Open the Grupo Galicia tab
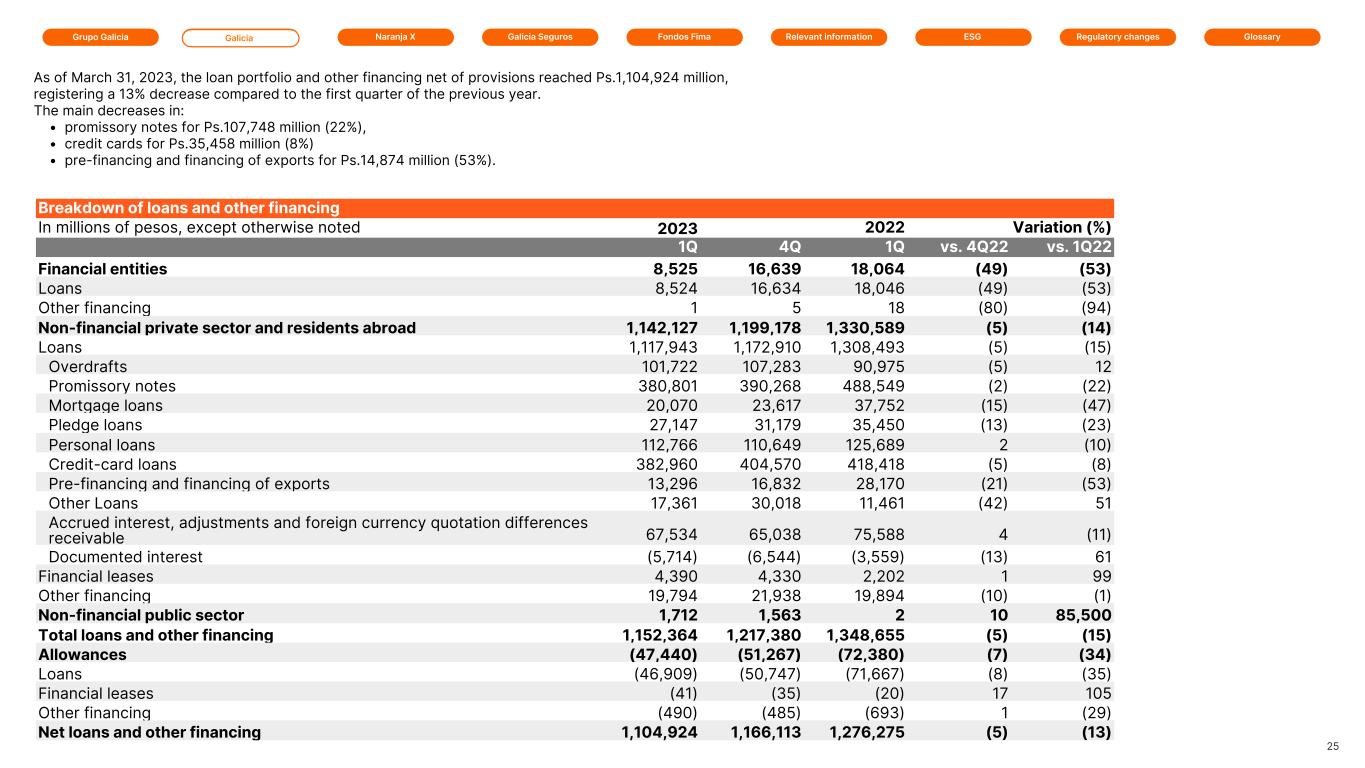 (100, 37)
